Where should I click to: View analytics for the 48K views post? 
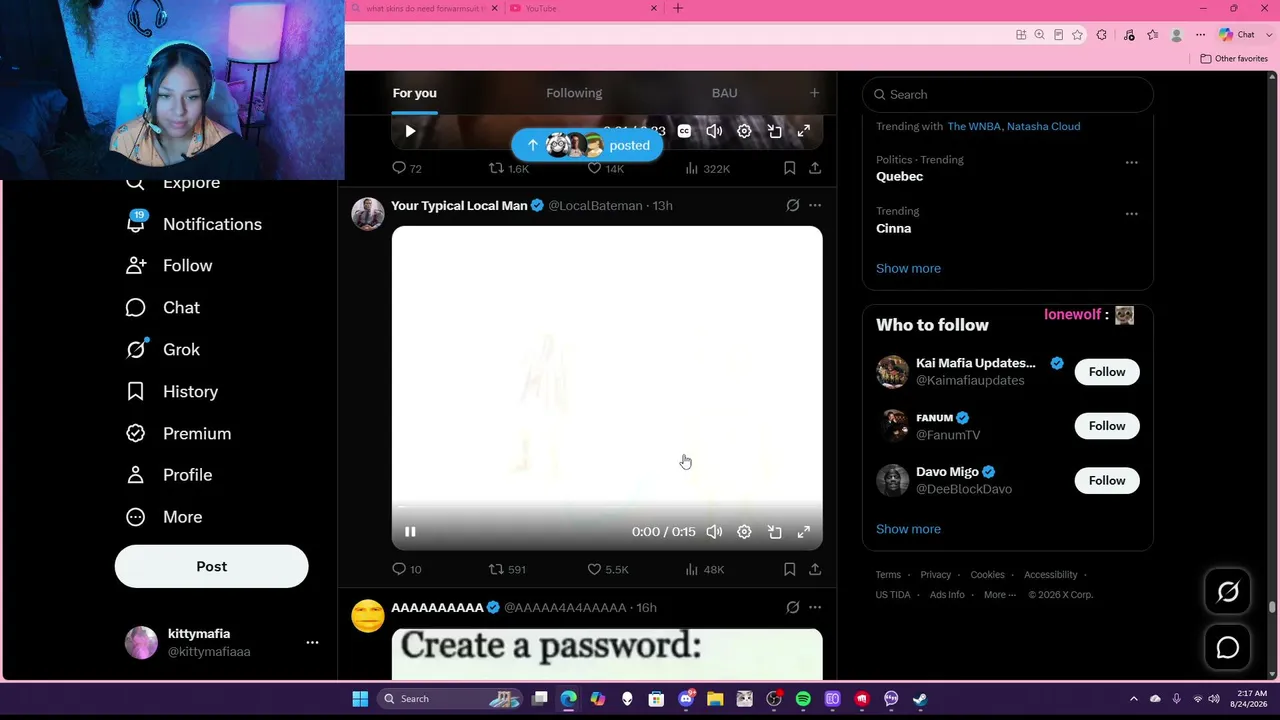click(704, 569)
